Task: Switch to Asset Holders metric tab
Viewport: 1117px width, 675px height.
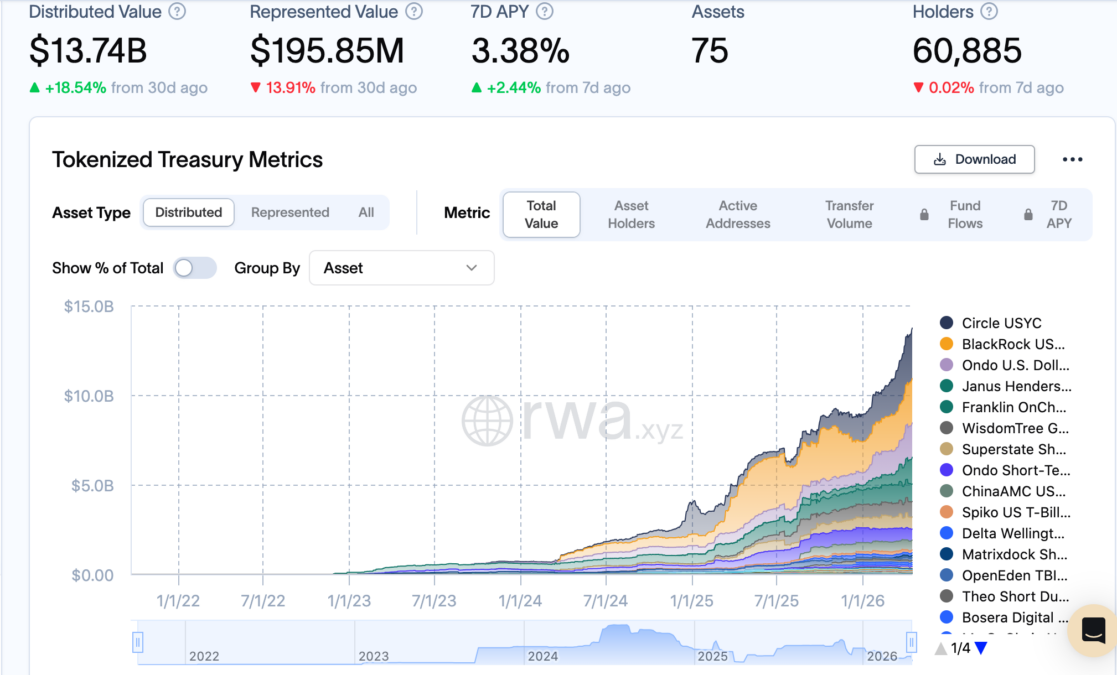Action: coord(631,214)
